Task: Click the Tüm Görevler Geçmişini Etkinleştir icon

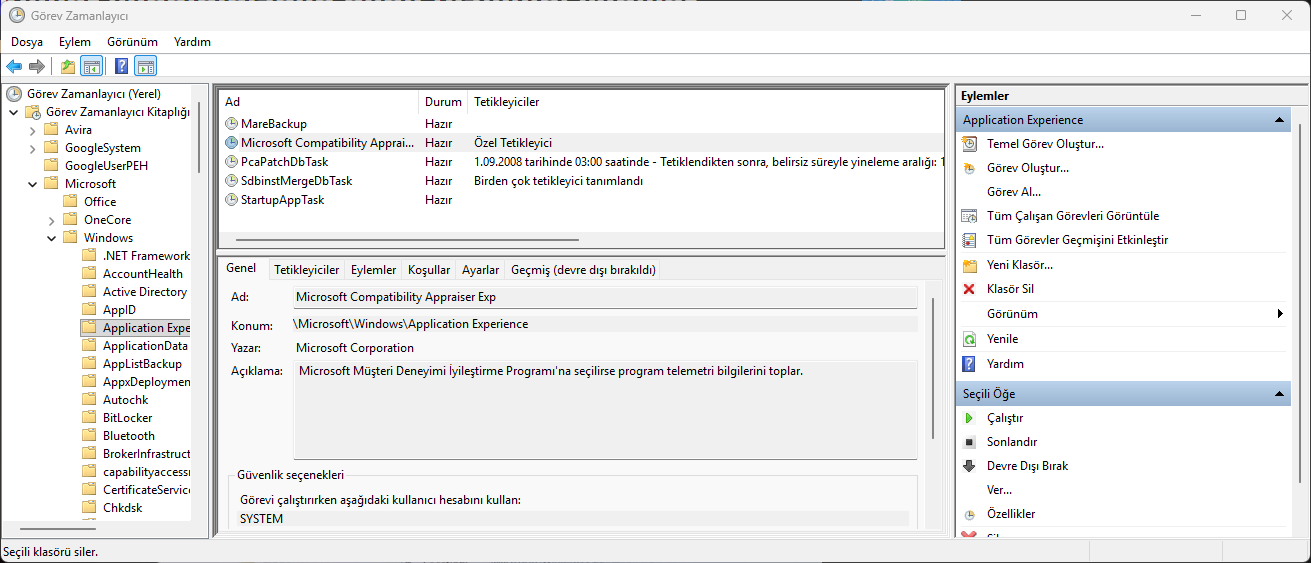Action: pyautogui.click(x=969, y=240)
